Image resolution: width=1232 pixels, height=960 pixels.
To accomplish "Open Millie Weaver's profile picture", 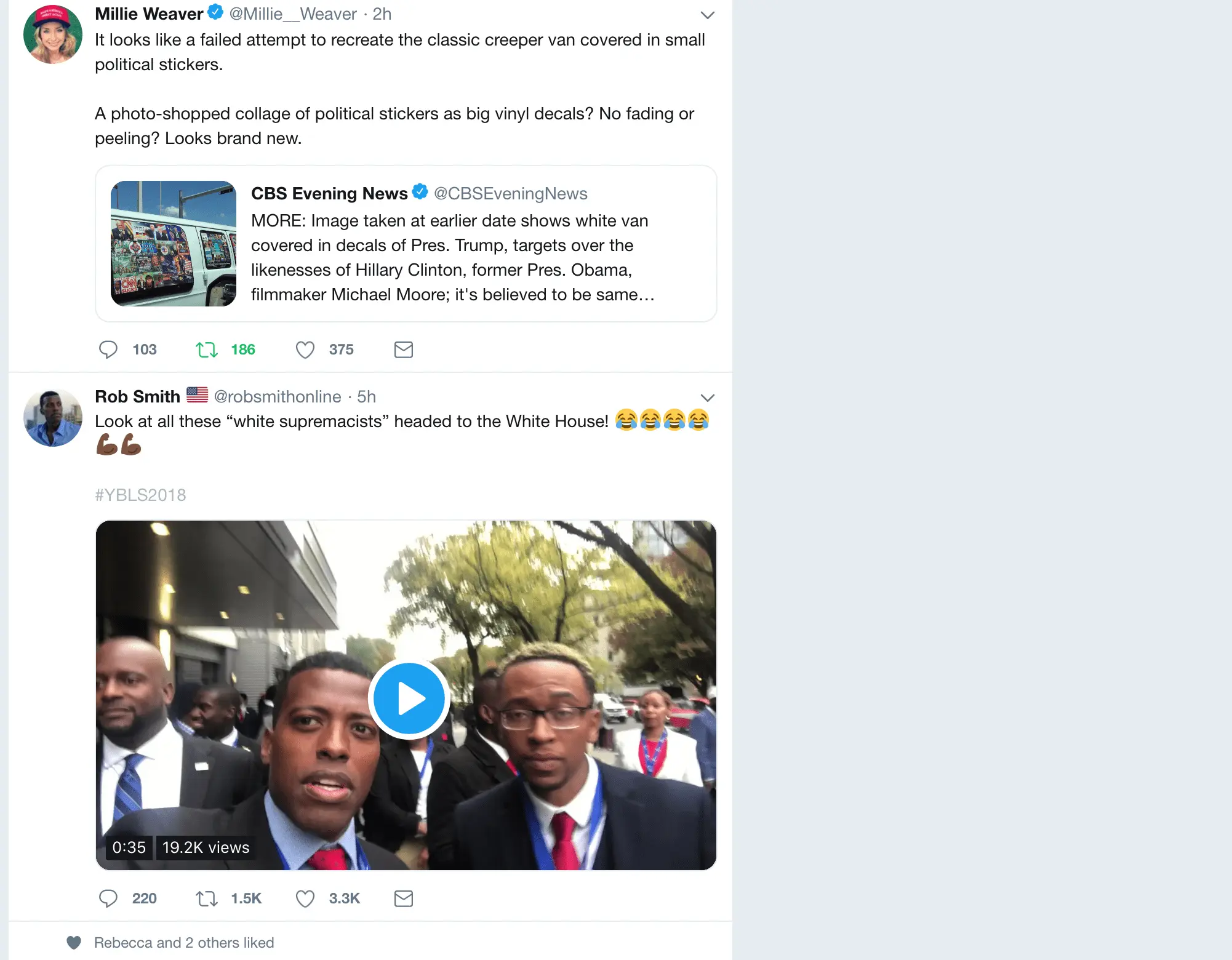I will (x=53, y=34).
